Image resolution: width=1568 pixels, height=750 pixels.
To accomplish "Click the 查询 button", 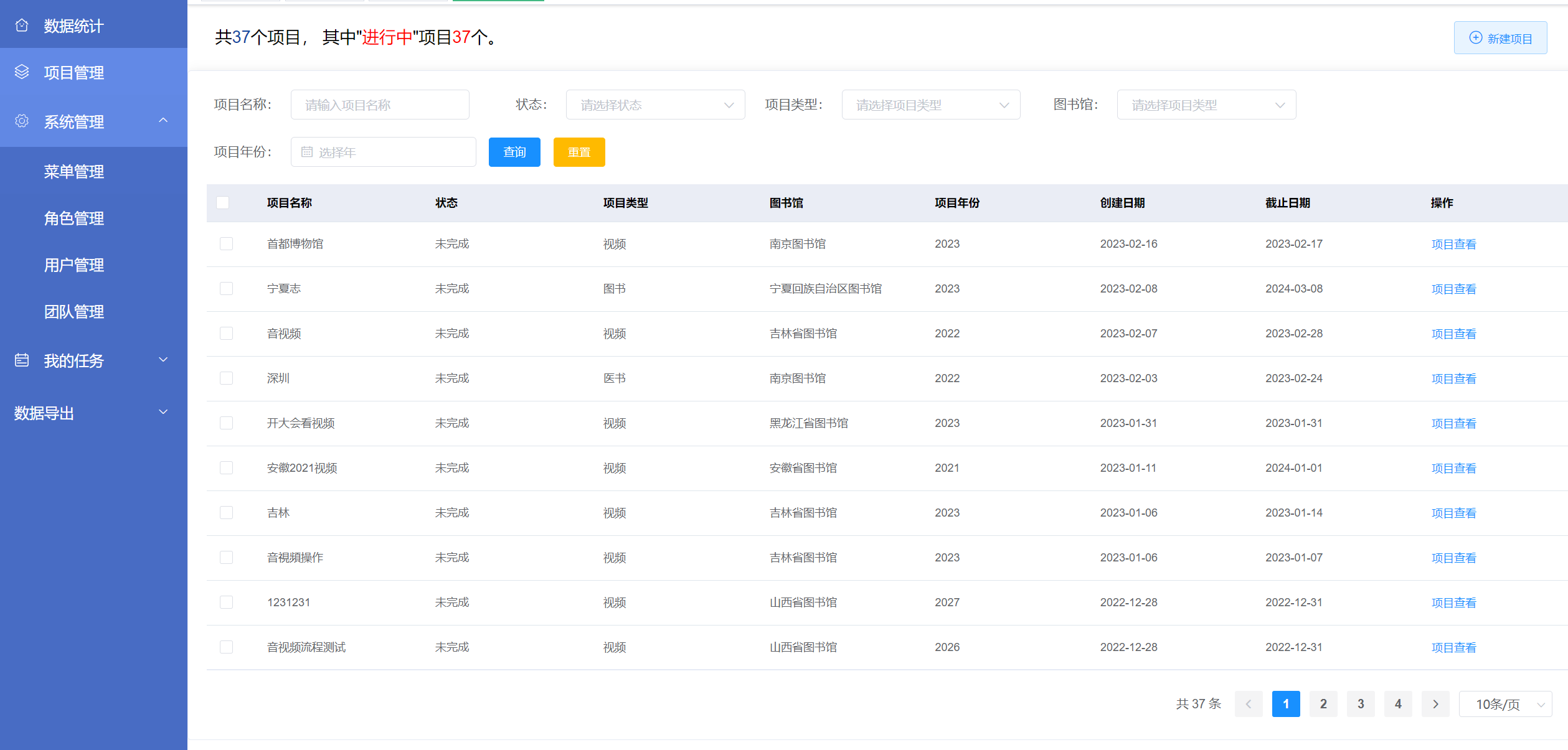I will [x=514, y=152].
